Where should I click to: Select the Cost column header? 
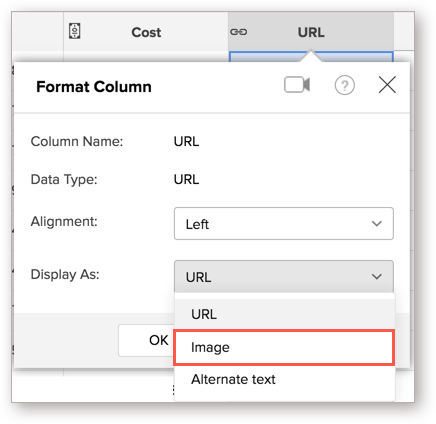point(146,32)
